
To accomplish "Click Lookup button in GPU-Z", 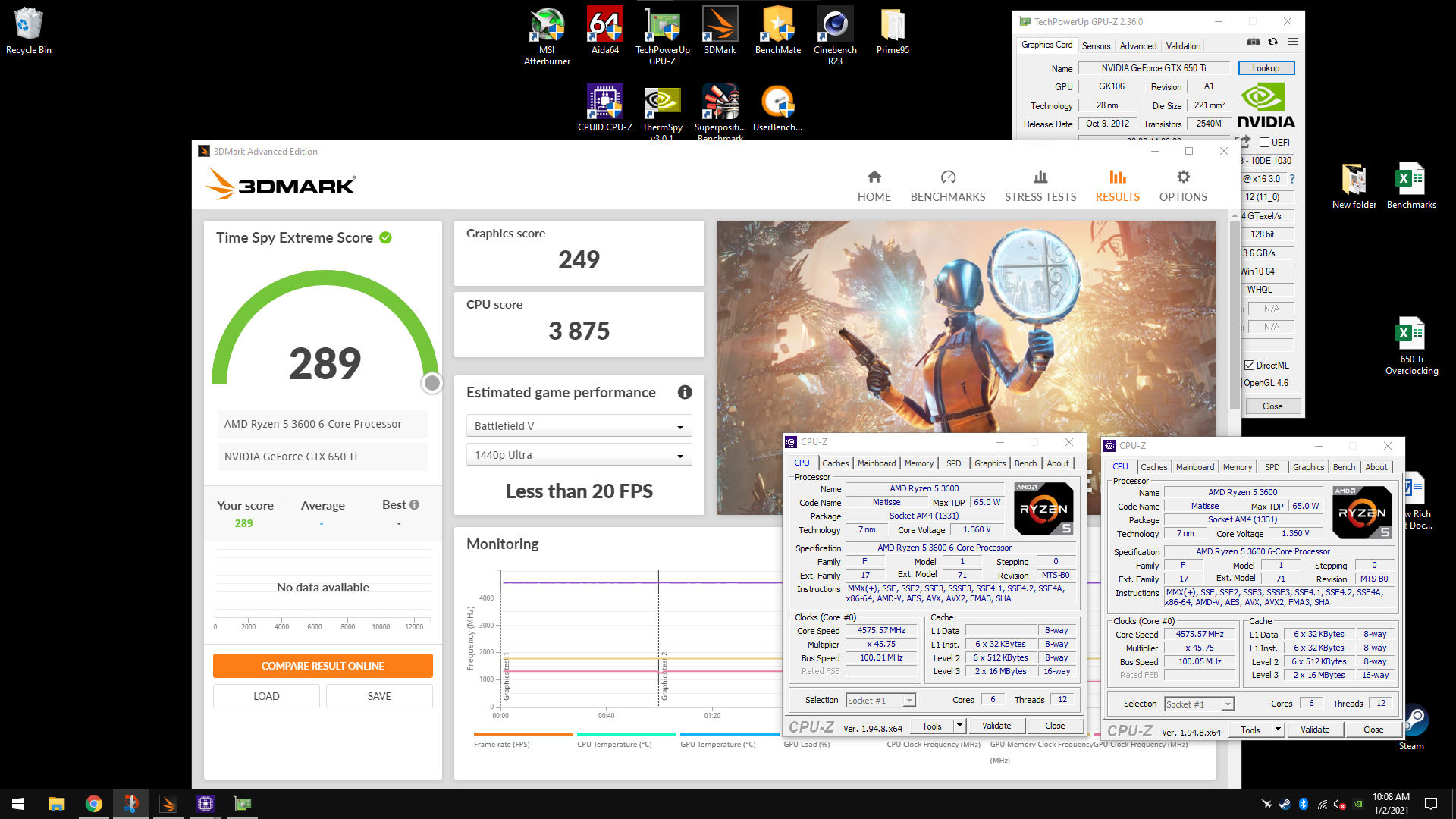I will coord(1266,68).
